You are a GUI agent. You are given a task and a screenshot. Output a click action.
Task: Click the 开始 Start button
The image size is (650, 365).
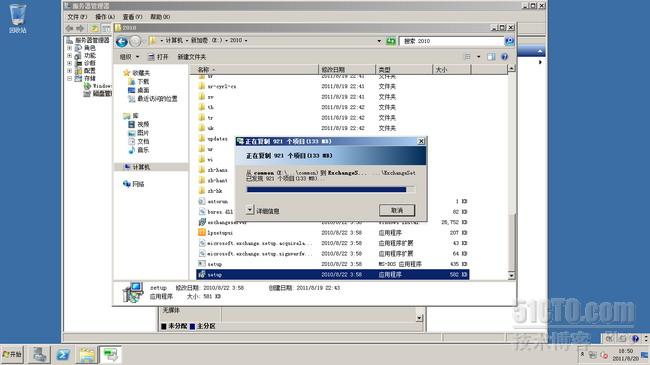(x=12, y=355)
